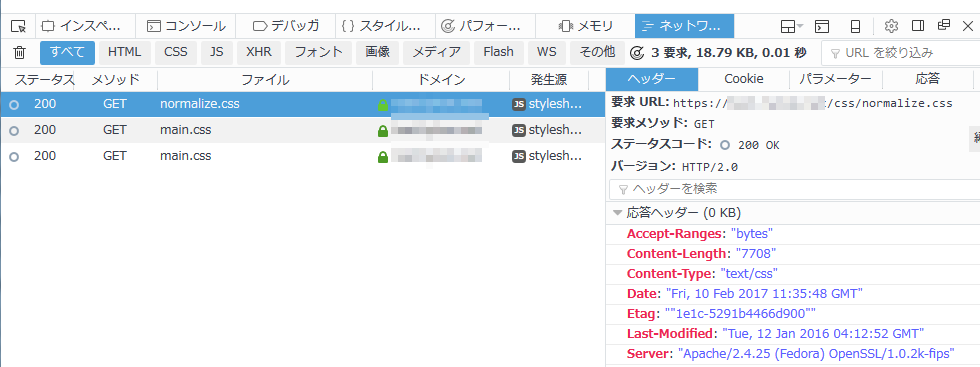Select the ネットワーク tab
The image size is (980, 367).
[x=684, y=26]
